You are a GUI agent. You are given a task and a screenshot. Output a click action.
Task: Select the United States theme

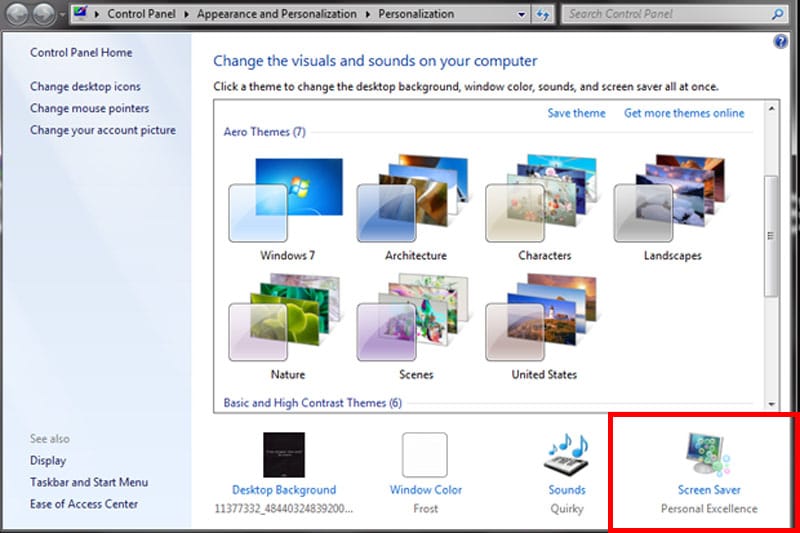[544, 327]
